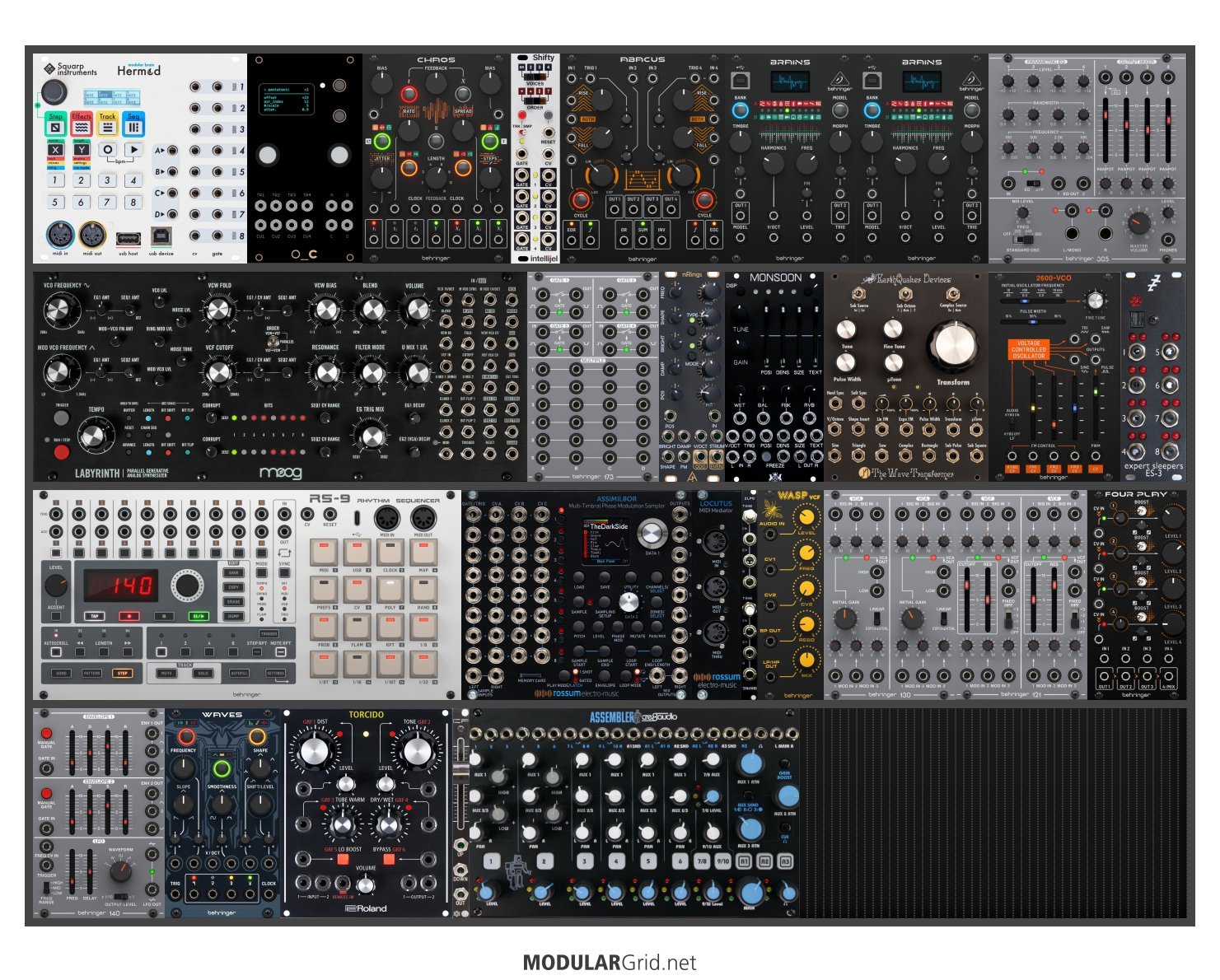
Task: Click the Hermod usb device port
Action: [161, 237]
